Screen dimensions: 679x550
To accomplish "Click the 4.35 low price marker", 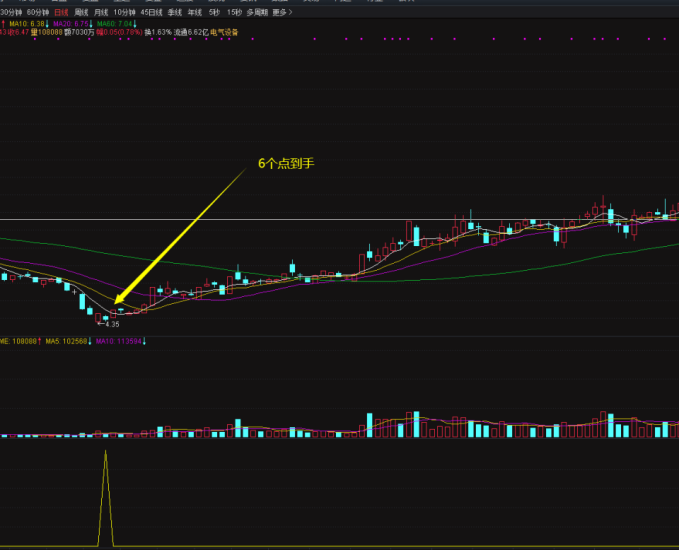I will (x=111, y=324).
